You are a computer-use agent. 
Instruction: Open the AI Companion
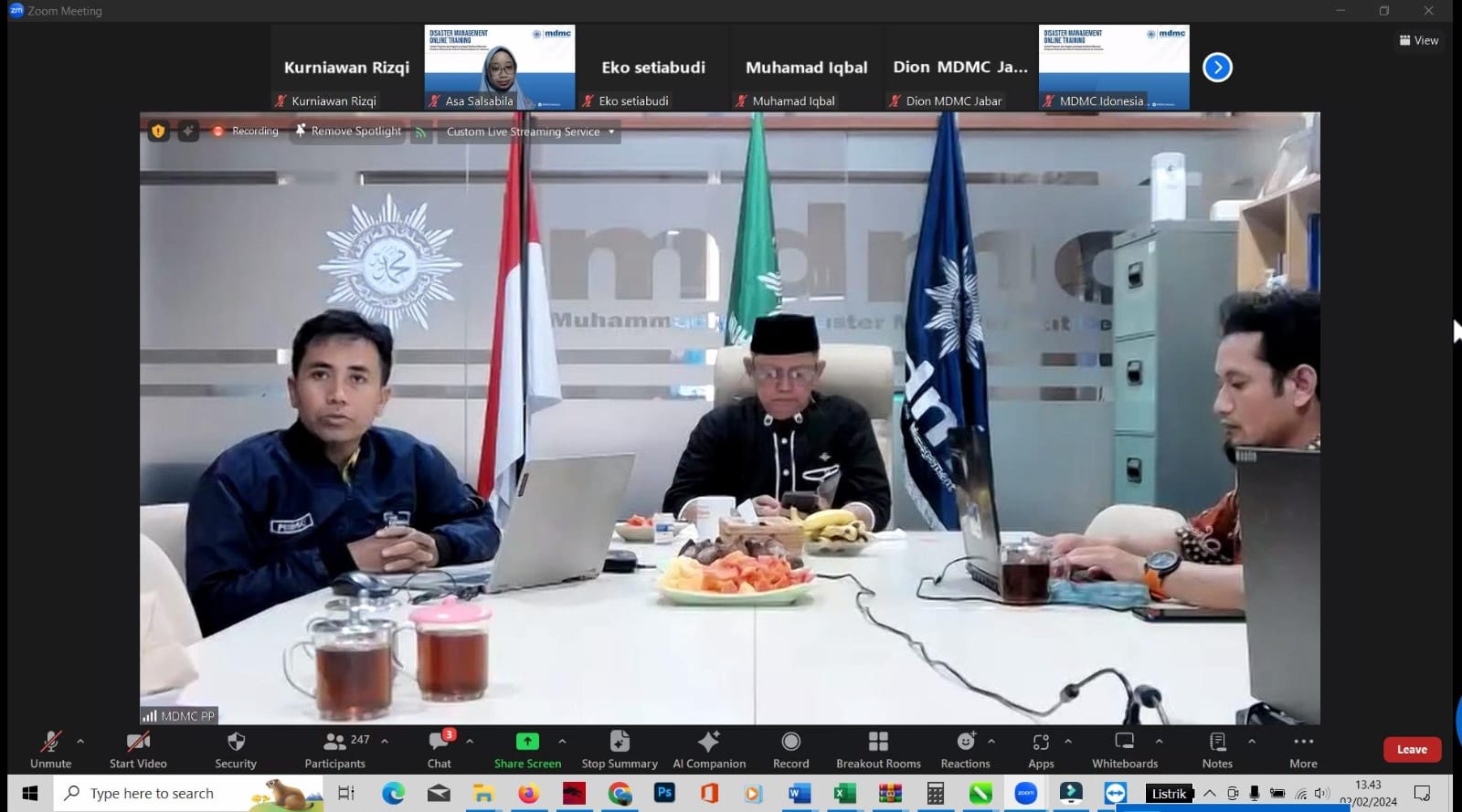pos(709,749)
